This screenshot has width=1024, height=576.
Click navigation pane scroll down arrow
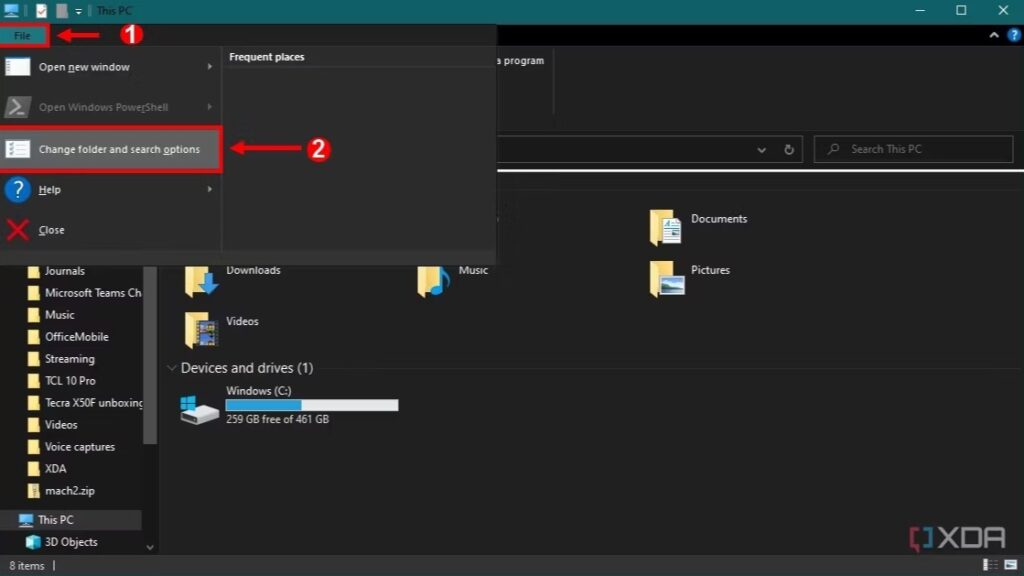coord(150,547)
